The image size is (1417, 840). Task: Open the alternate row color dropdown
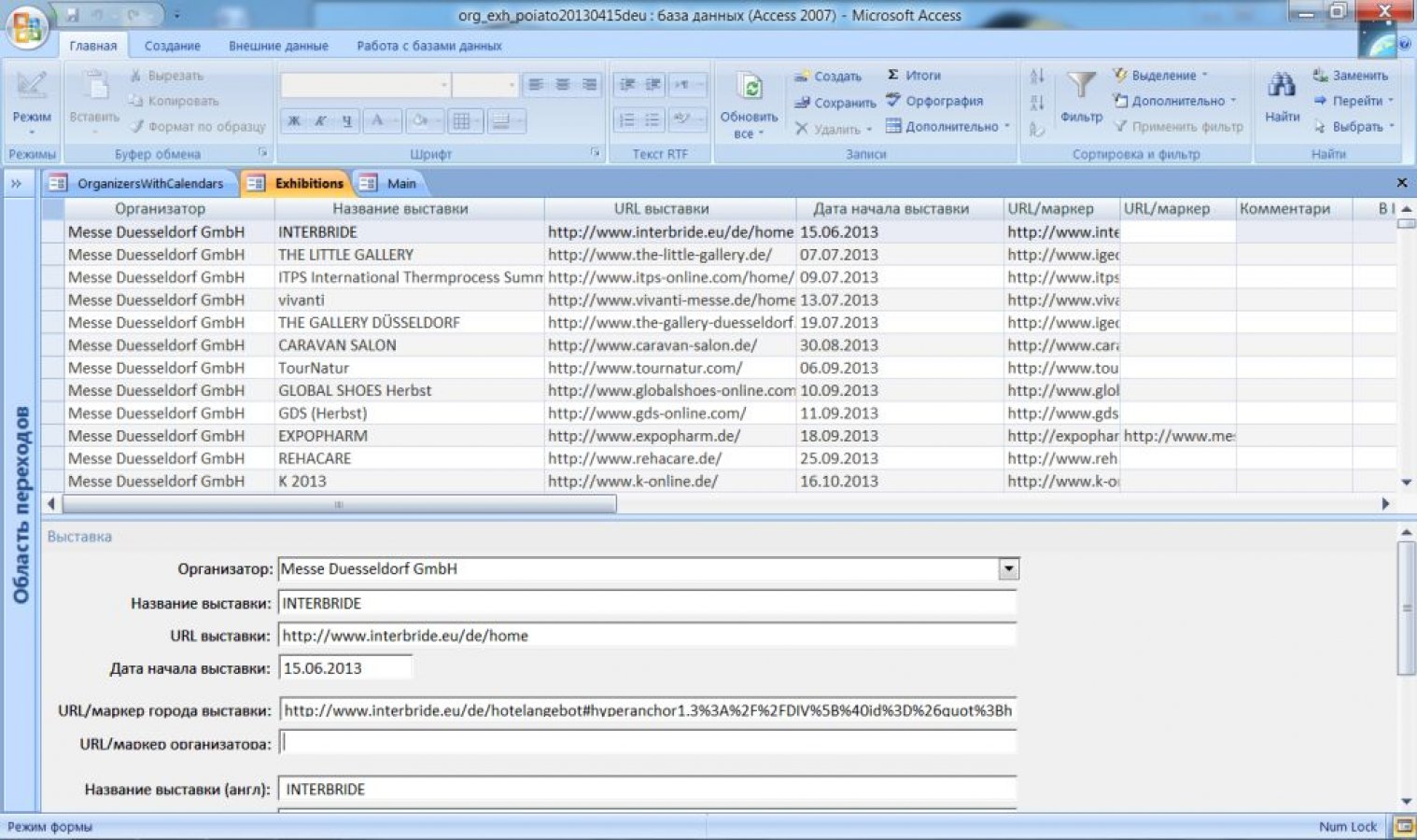tap(506, 120)
